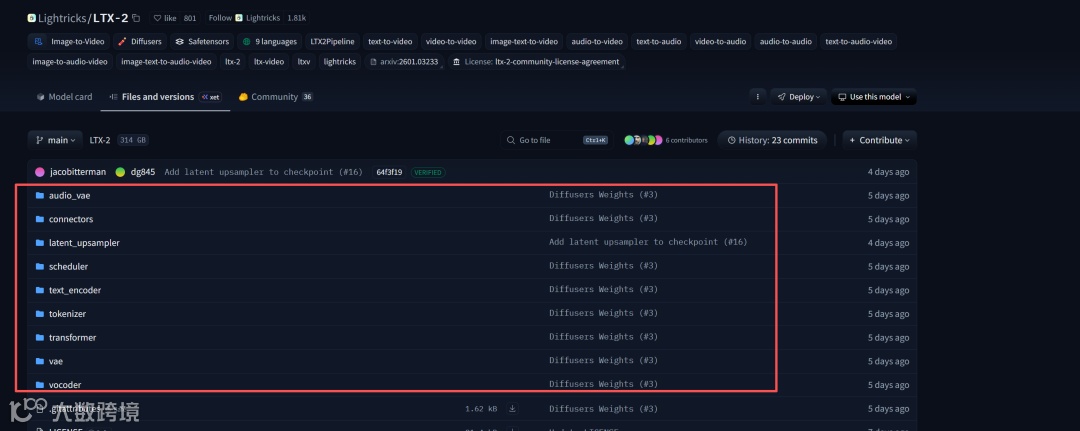Click the latent_upsampler folder icon
The height and width of the screenshot is (431, 1080).
pos(40,243)
